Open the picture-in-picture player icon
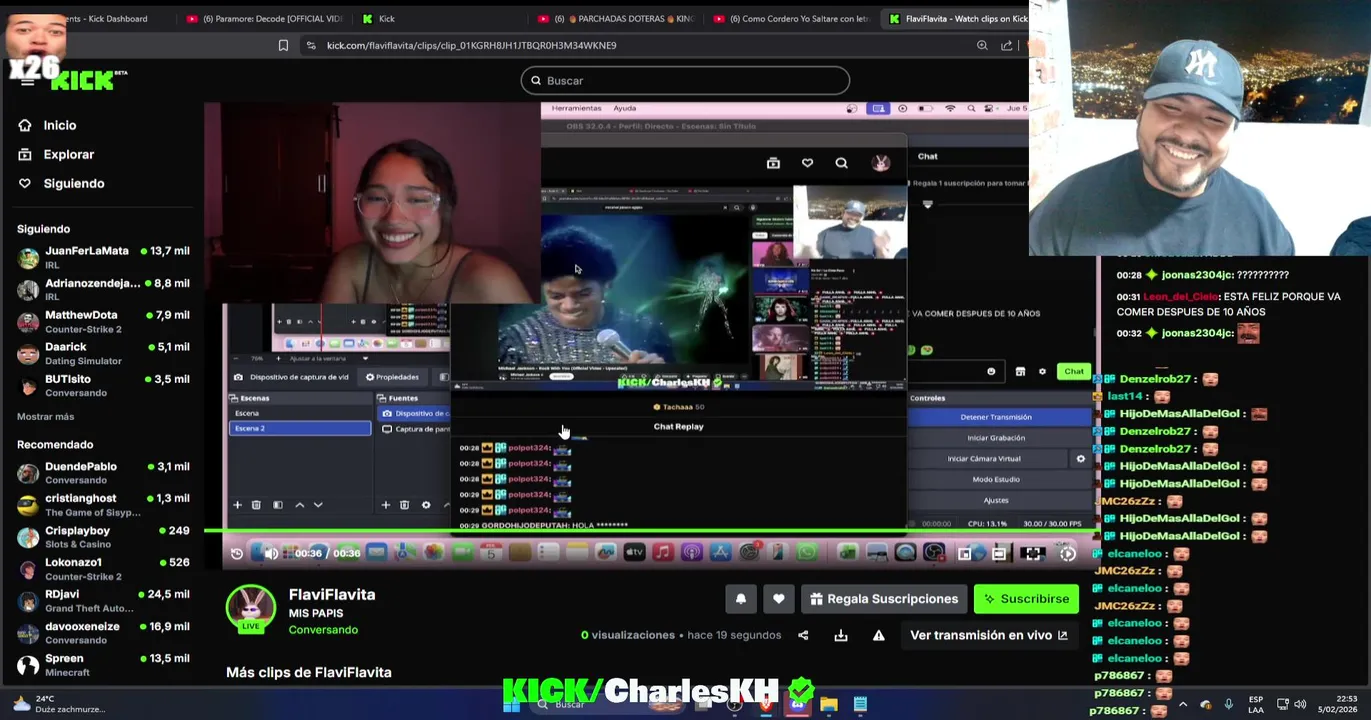The height and width of the screenshot is (720, 1371). click(x=965, y=553)
